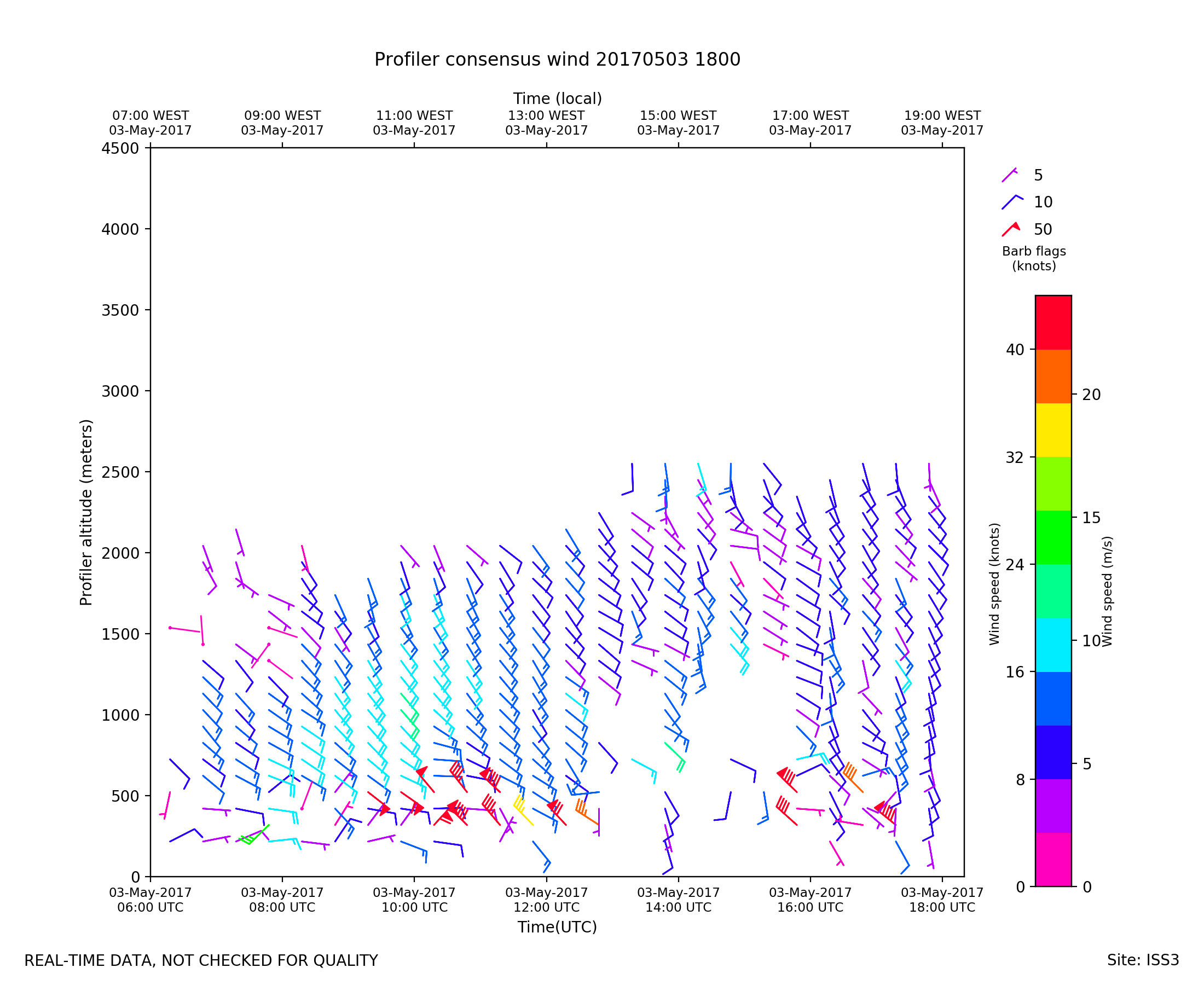Screen dimensions: 1204x985
Task: Click the Time (local) axis label
Action: coord(557,99)
